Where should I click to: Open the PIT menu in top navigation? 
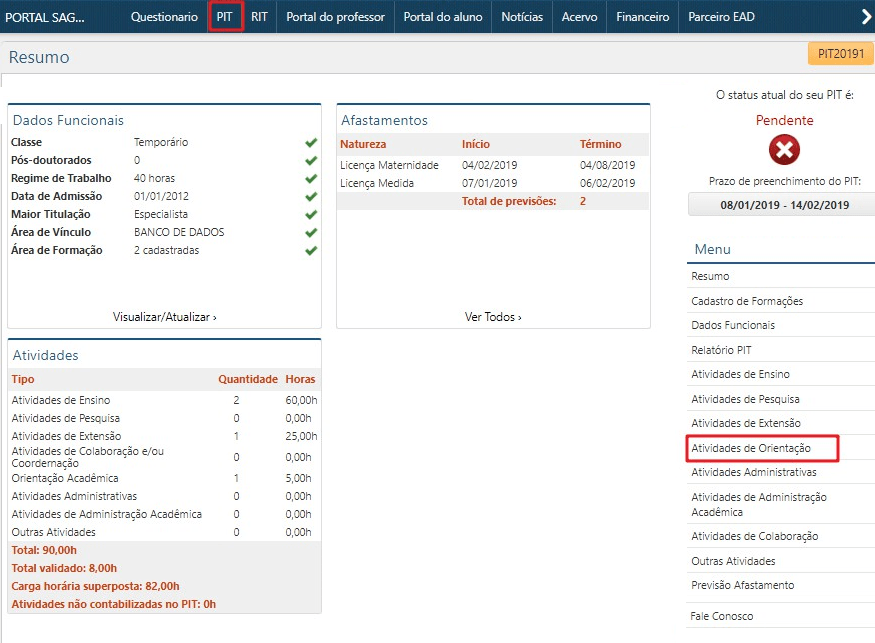(x=225, y=17)
